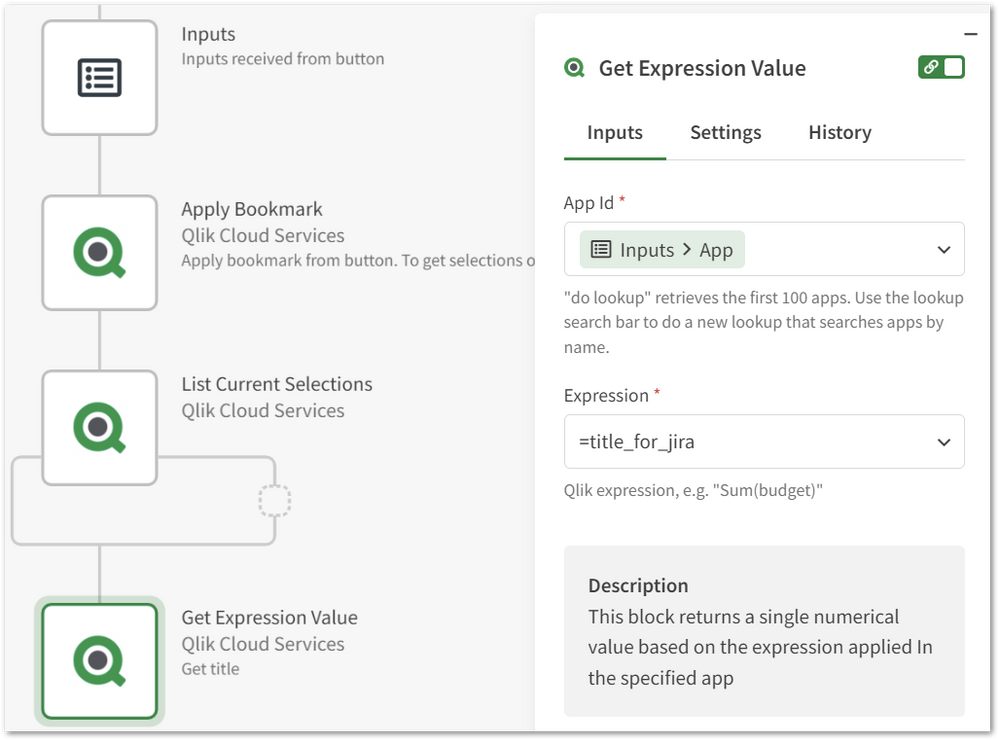Select the List Current Selections block icon
Image resolution: width=999 pixels, height=740 pixels.
point(99,428)
